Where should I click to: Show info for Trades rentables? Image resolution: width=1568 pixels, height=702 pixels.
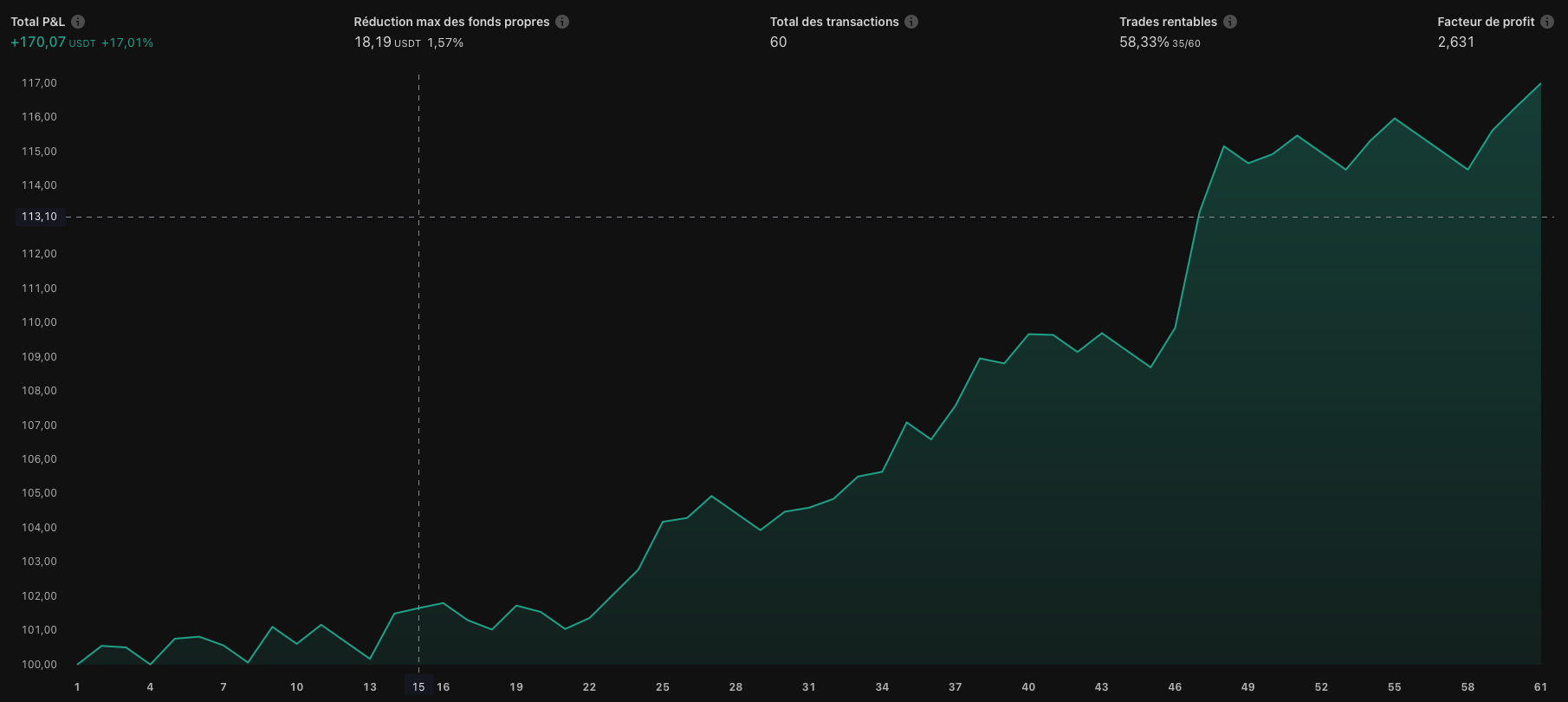[1230, 22]
